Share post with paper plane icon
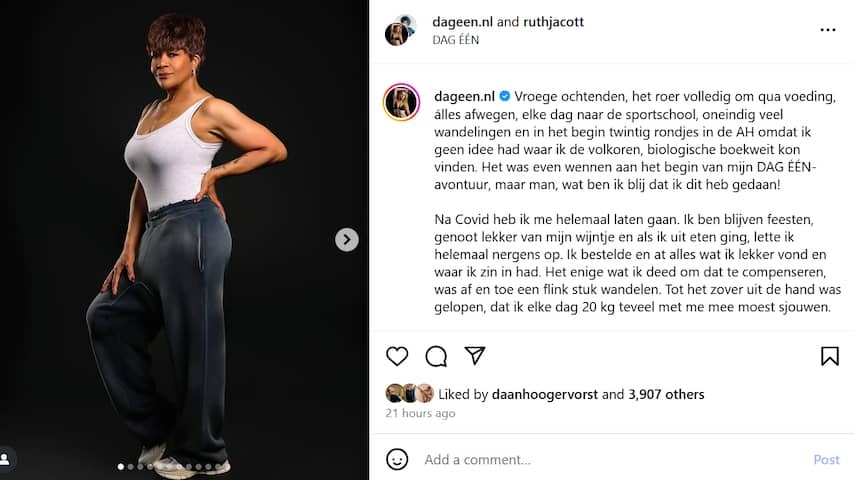The image size is (854, 480). coord(475,356)
